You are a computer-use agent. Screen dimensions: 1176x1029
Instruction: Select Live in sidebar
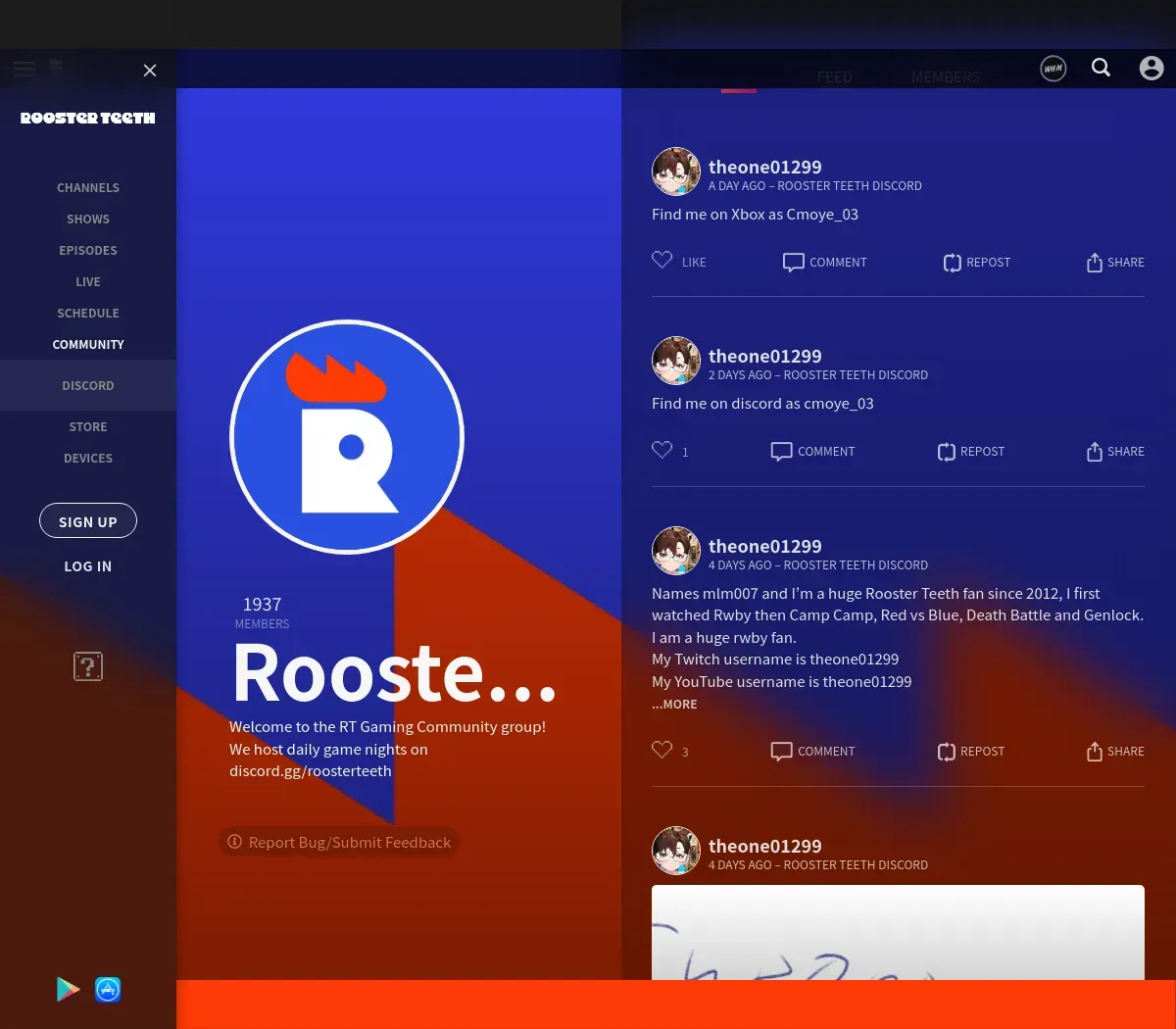click(x=88, y=281)
